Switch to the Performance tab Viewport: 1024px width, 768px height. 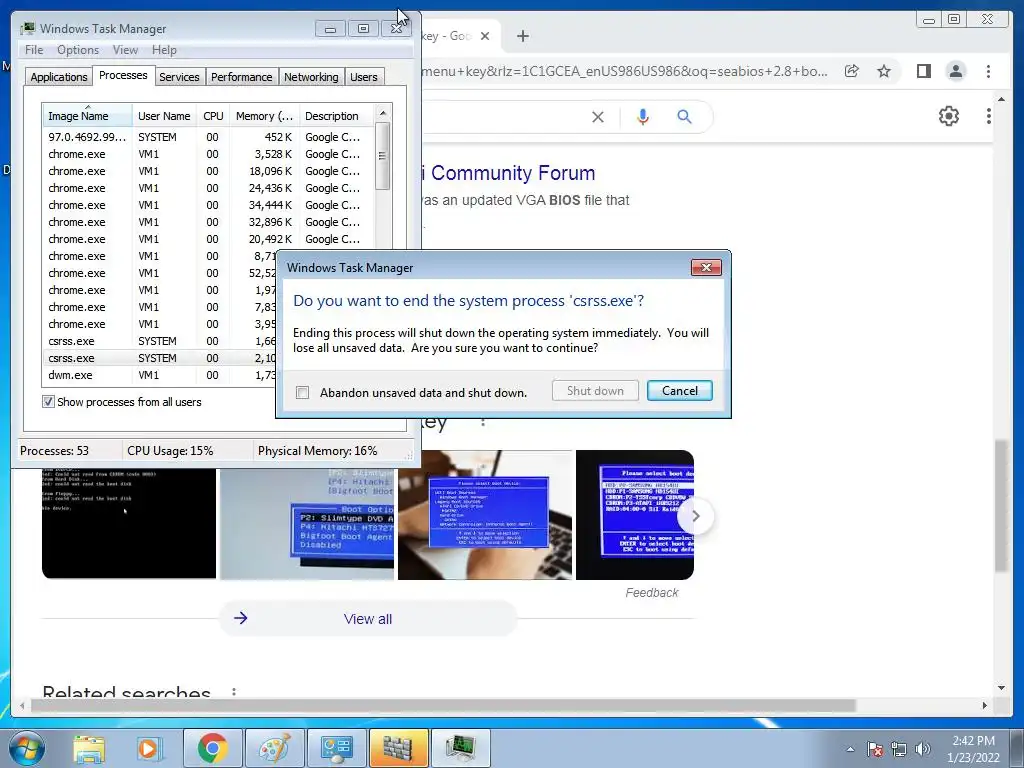(242, 77)
